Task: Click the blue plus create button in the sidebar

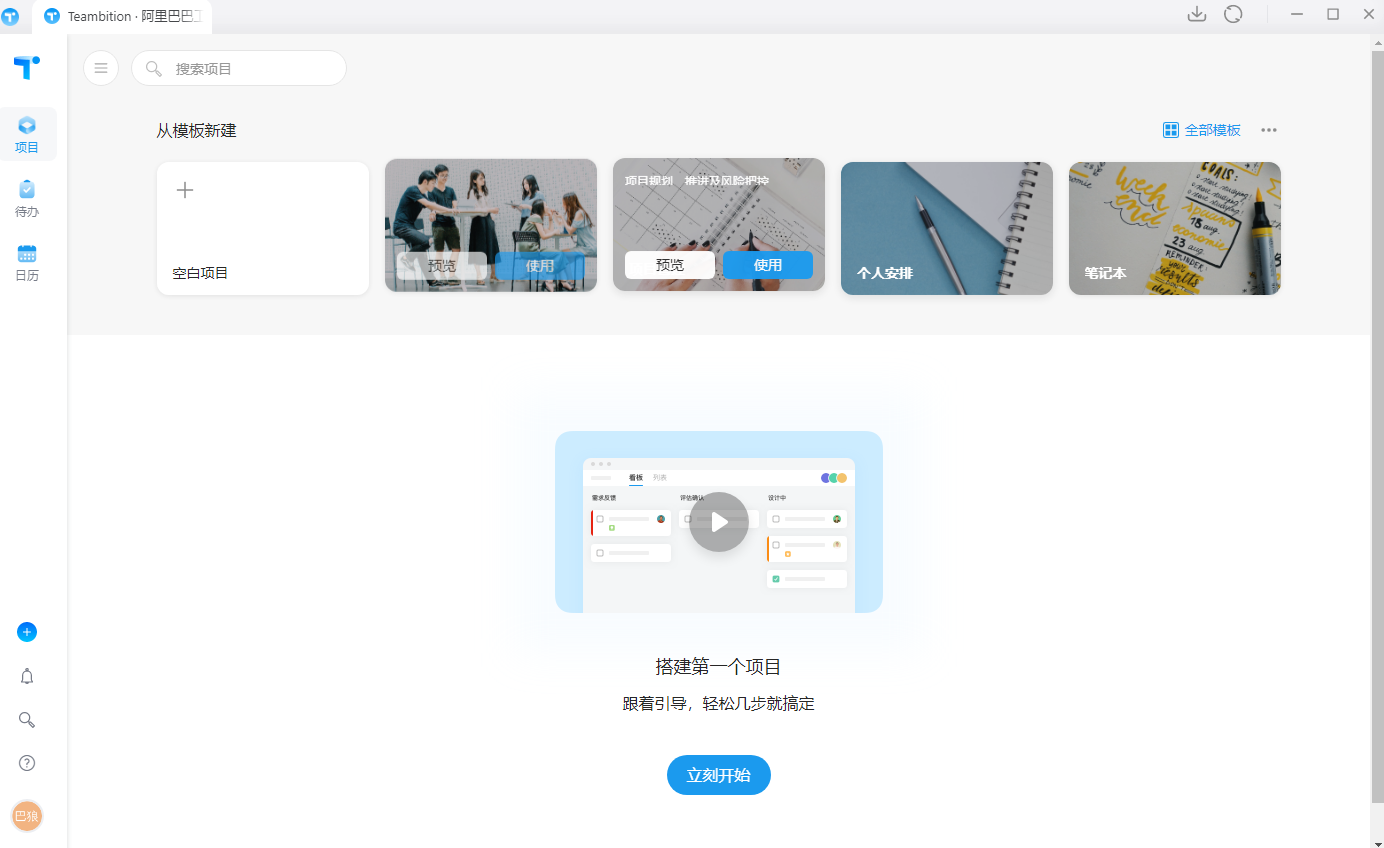Action: click(x=27, y=632)
